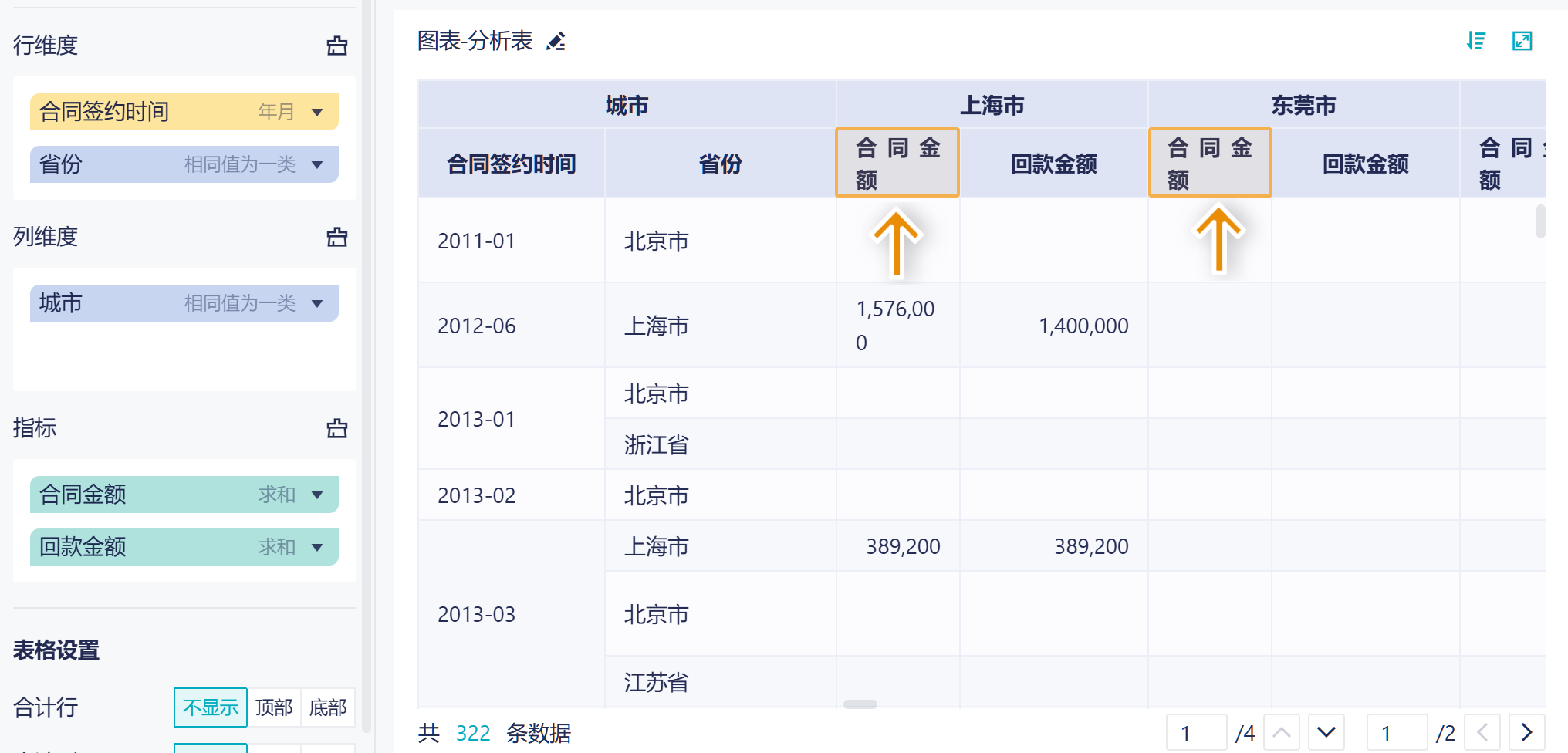
Task: Set 合计行 position to 底部
Action: [328, 707]
